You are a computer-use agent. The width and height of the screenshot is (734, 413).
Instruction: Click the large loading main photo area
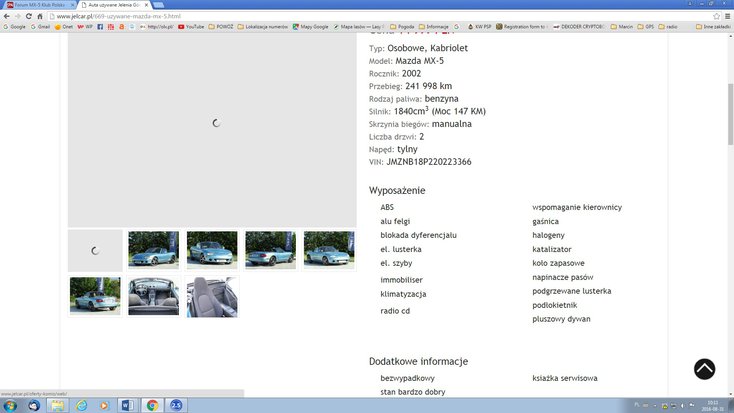click(212, 130)
